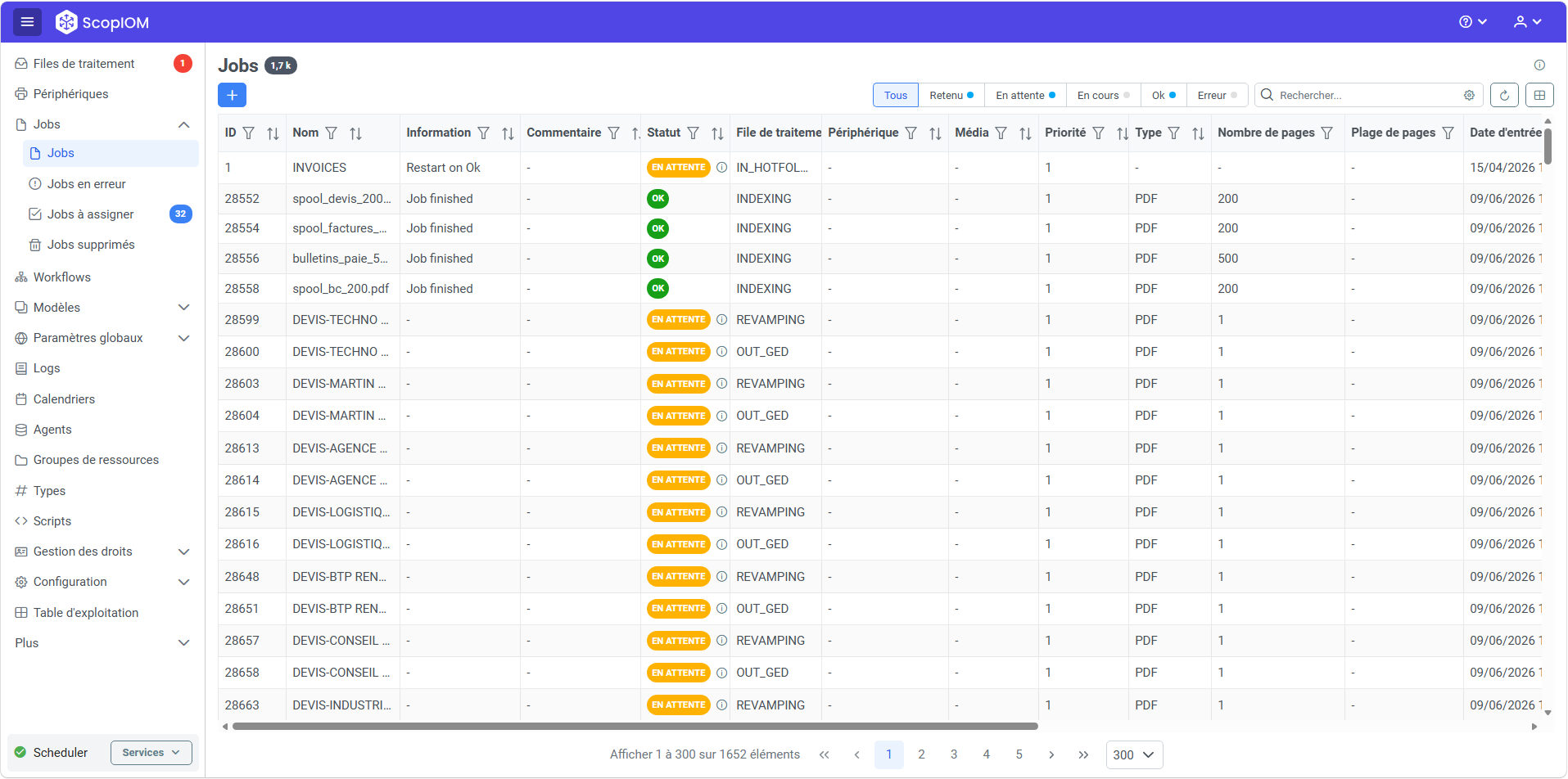Image resolution: width=1568 pixels, height=779 pixels.
Task: Open the 300 page size dropdown
Action: pyautogui.click(x=1134, y=754)
